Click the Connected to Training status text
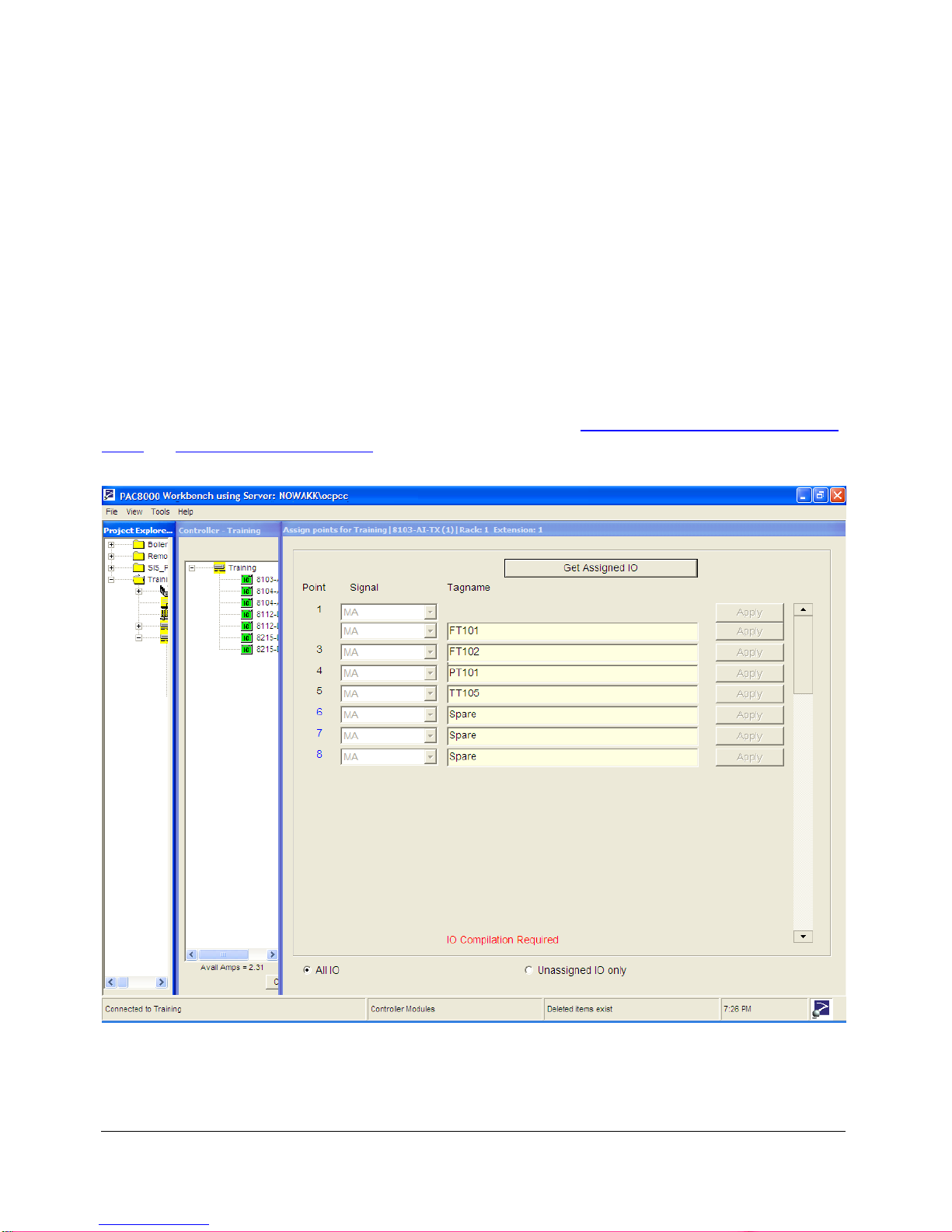Viewport: 952px width, 1232px height. (x=143, y=1009)
